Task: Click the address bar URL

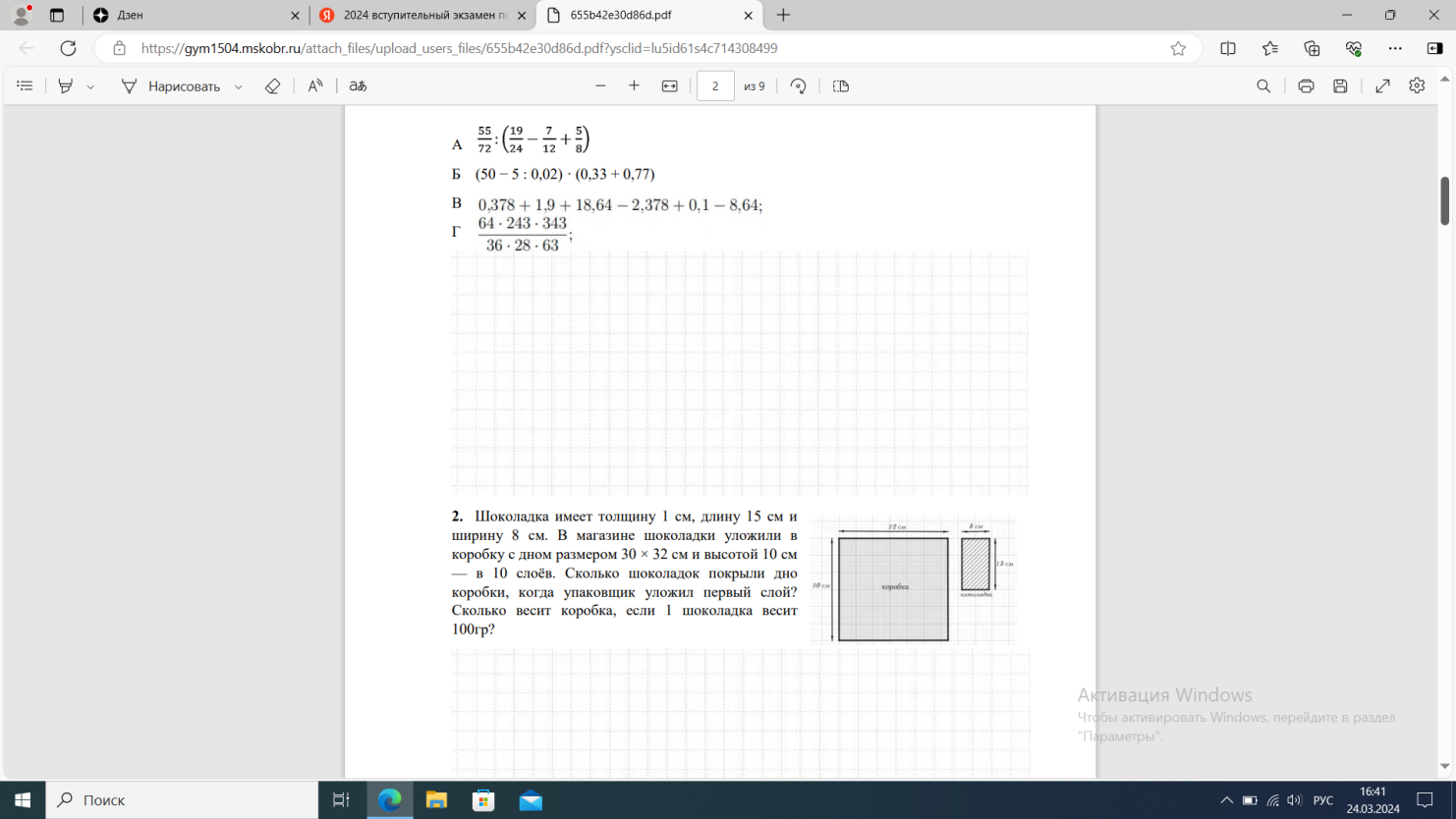Action: tap(459, 48)
